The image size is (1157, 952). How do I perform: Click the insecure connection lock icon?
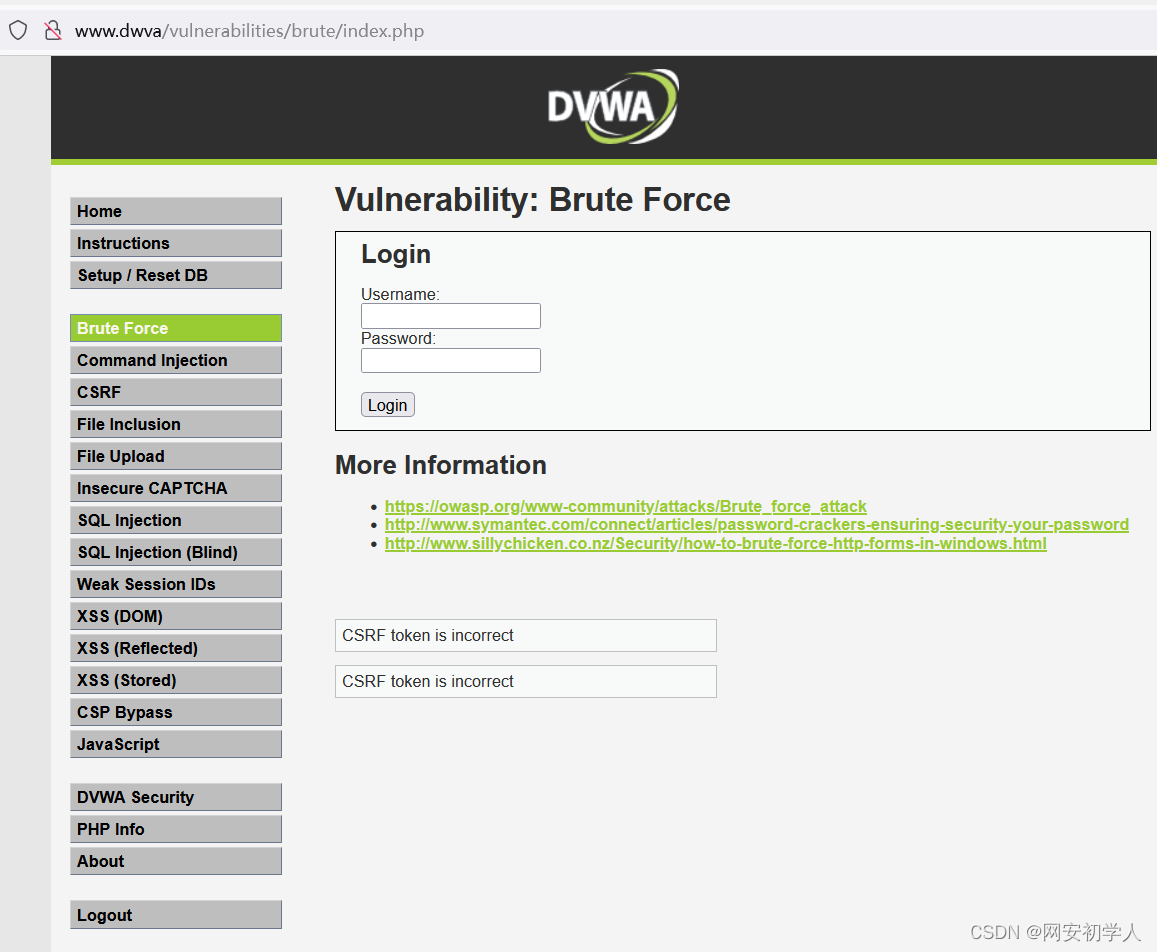coord(52,30)
